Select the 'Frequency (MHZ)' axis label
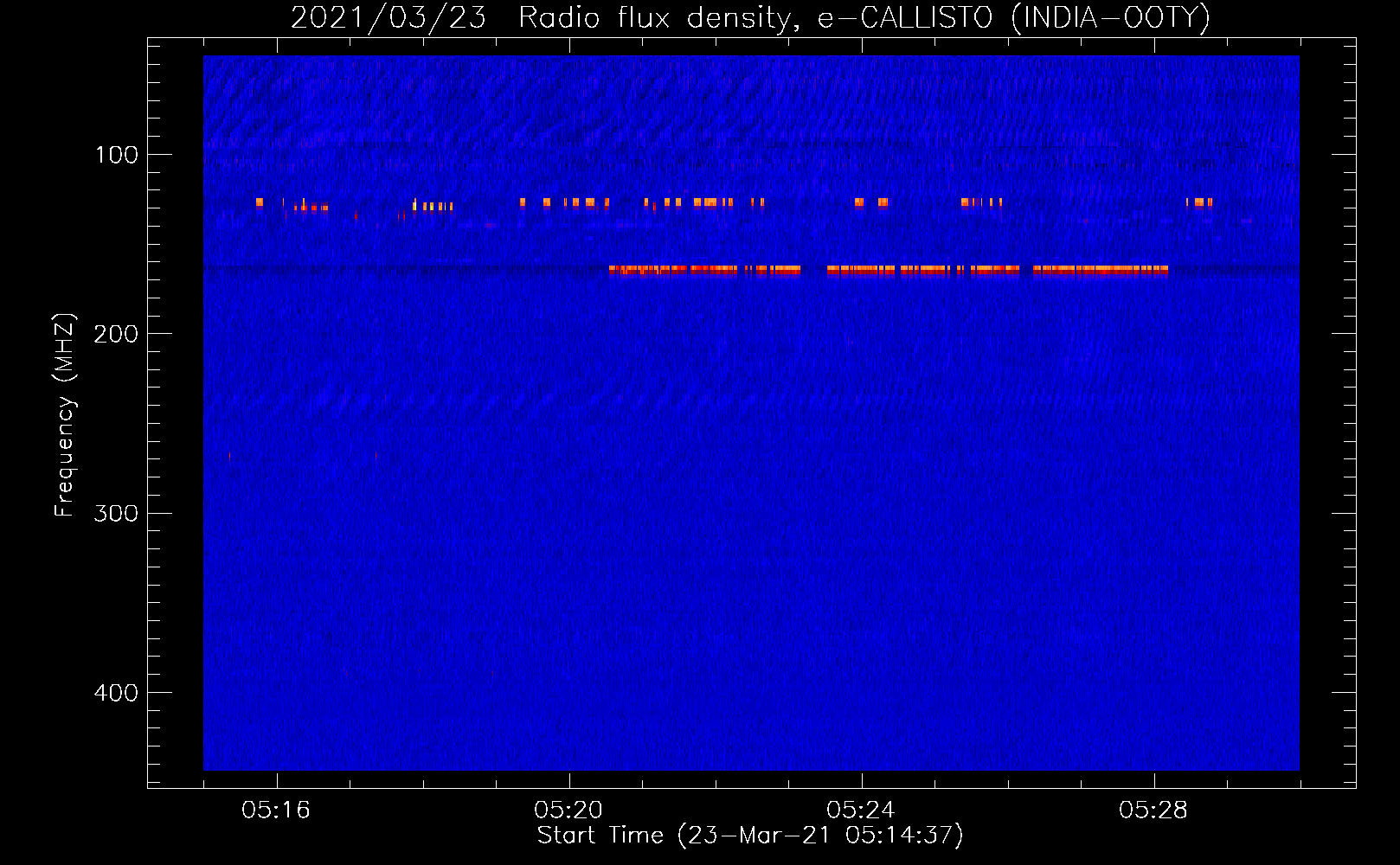Screen dimensions: 1400x865 click(65, 414)
